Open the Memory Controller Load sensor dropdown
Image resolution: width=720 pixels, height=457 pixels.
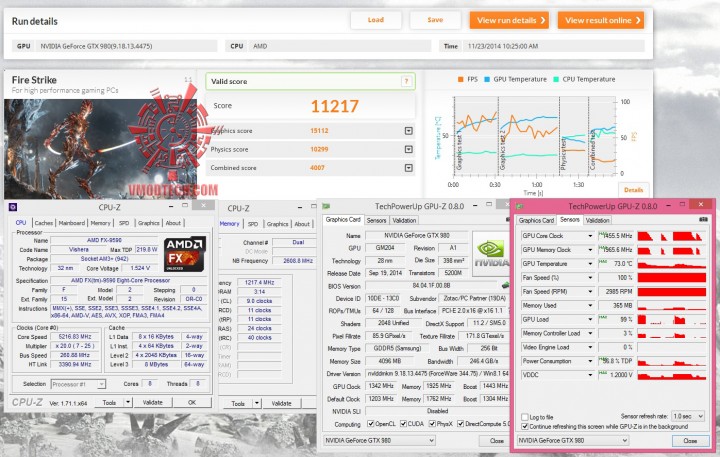[590, 333]
